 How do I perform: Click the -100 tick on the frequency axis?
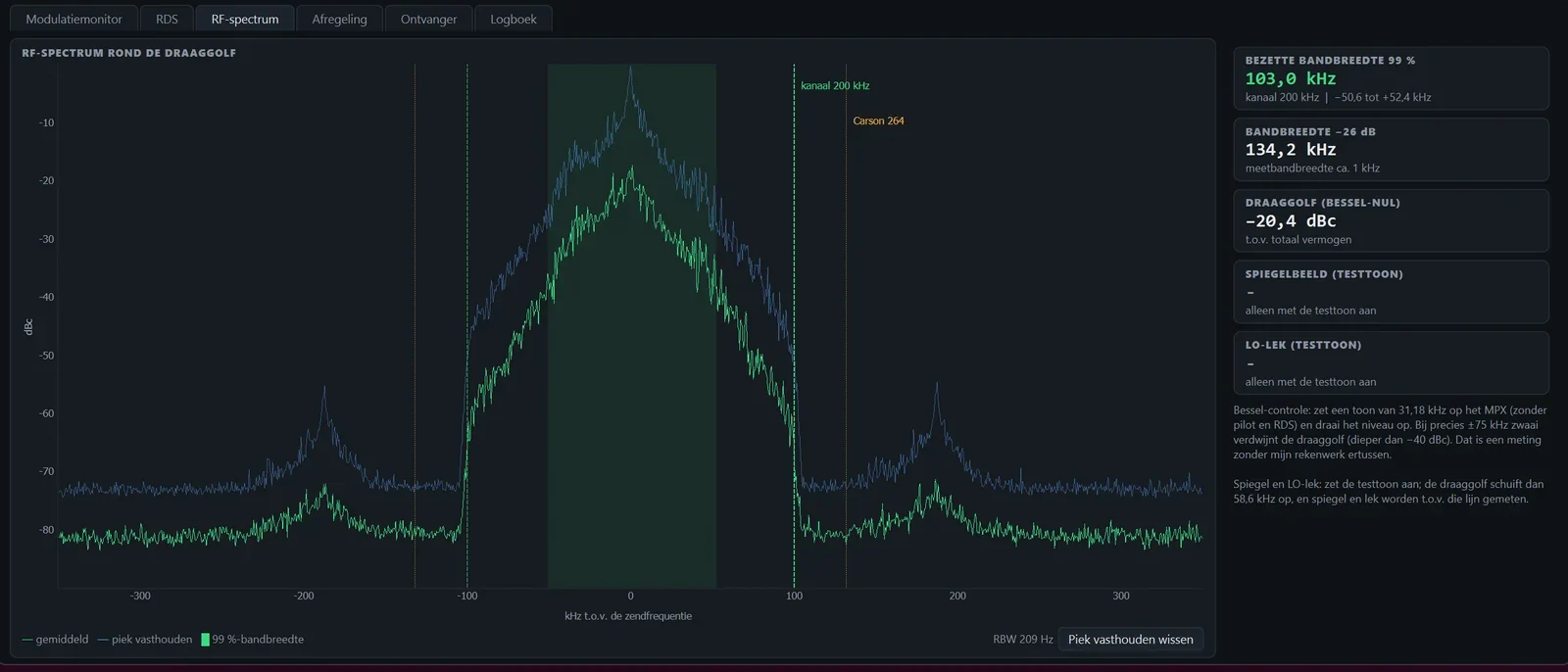pyautogui.click(x=467, y=596)
